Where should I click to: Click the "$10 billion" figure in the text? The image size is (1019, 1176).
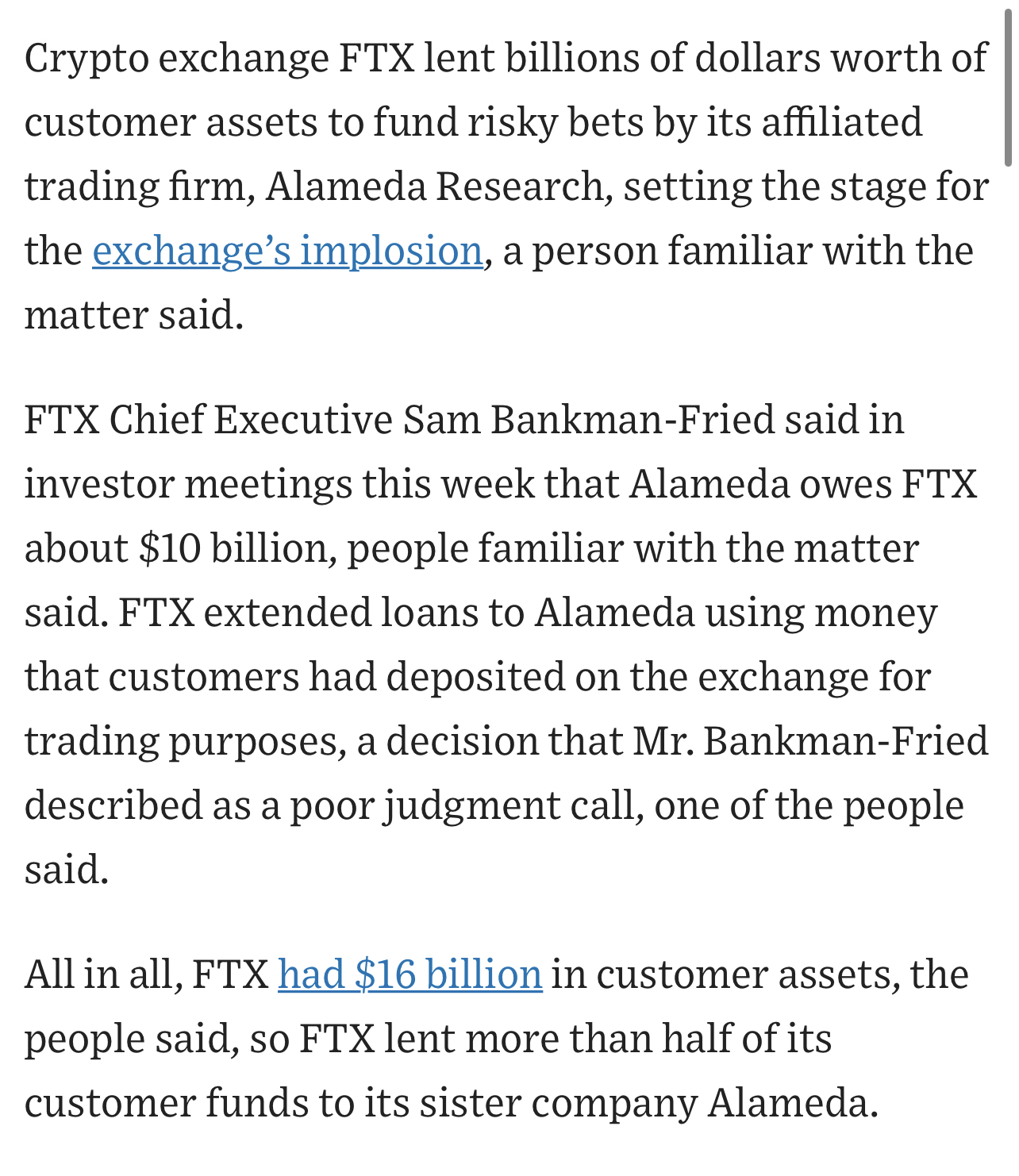(233, 548)
